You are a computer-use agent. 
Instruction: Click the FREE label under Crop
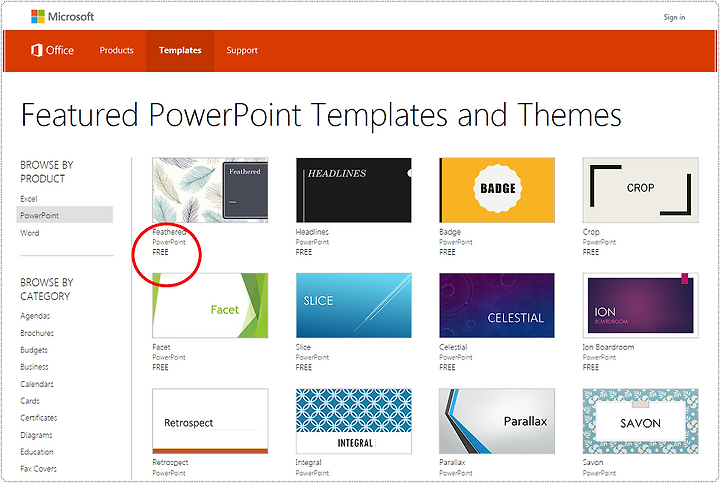[x=591, y=252]
